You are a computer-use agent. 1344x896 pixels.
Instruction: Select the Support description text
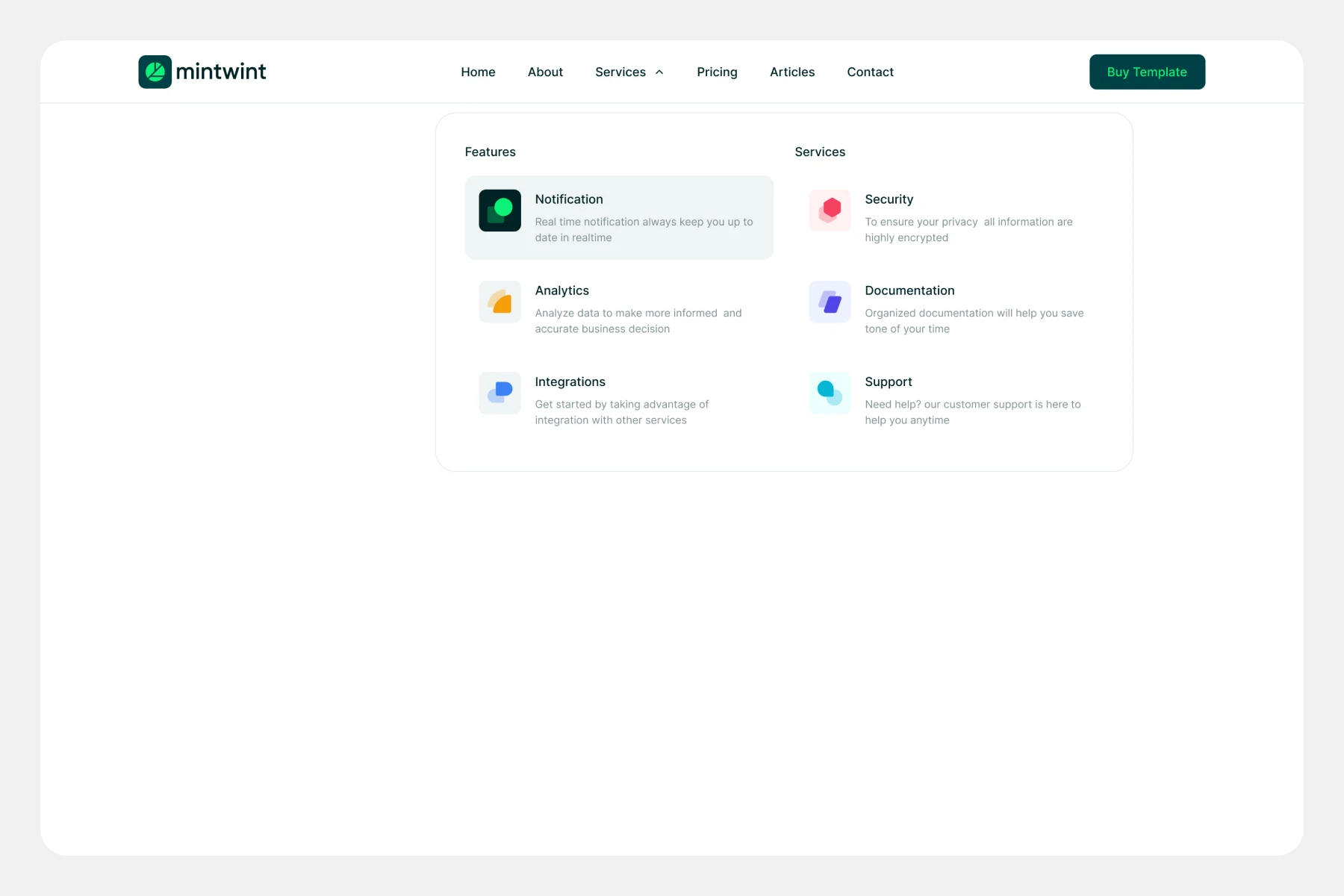pyautogui.click(x=972, y=412)
